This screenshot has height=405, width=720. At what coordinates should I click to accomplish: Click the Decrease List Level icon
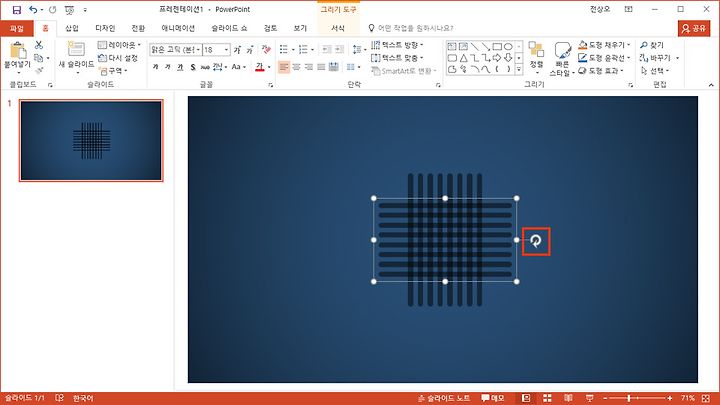(x=326, y=49)
